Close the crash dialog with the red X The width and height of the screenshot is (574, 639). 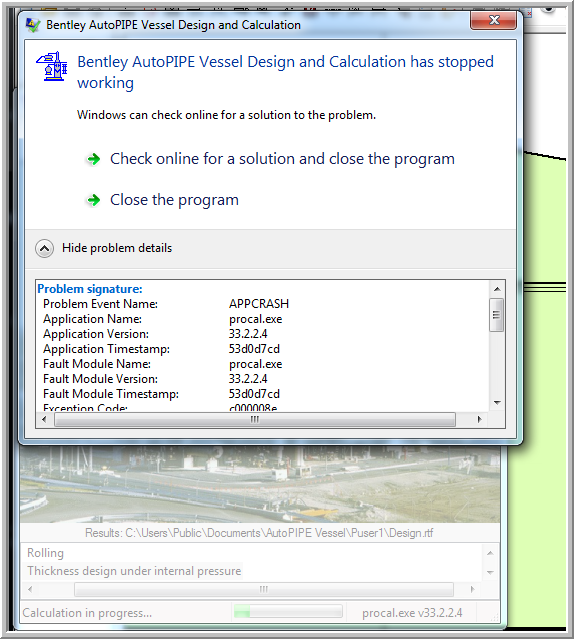coord(493,20)
